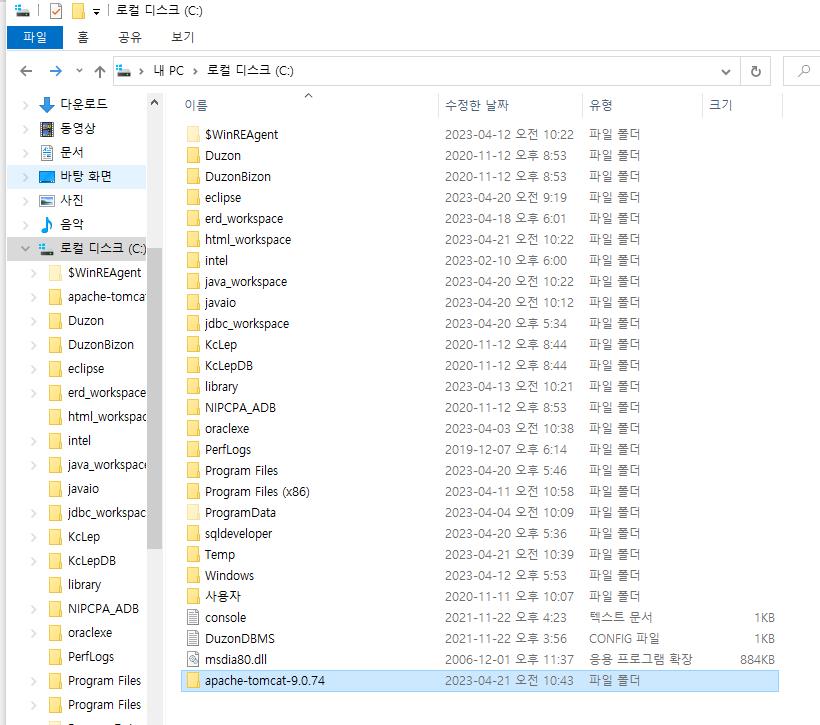
Task: Select sqldeveloper folder icon in list
Action: pyautogui.click(x=193, y=533)
